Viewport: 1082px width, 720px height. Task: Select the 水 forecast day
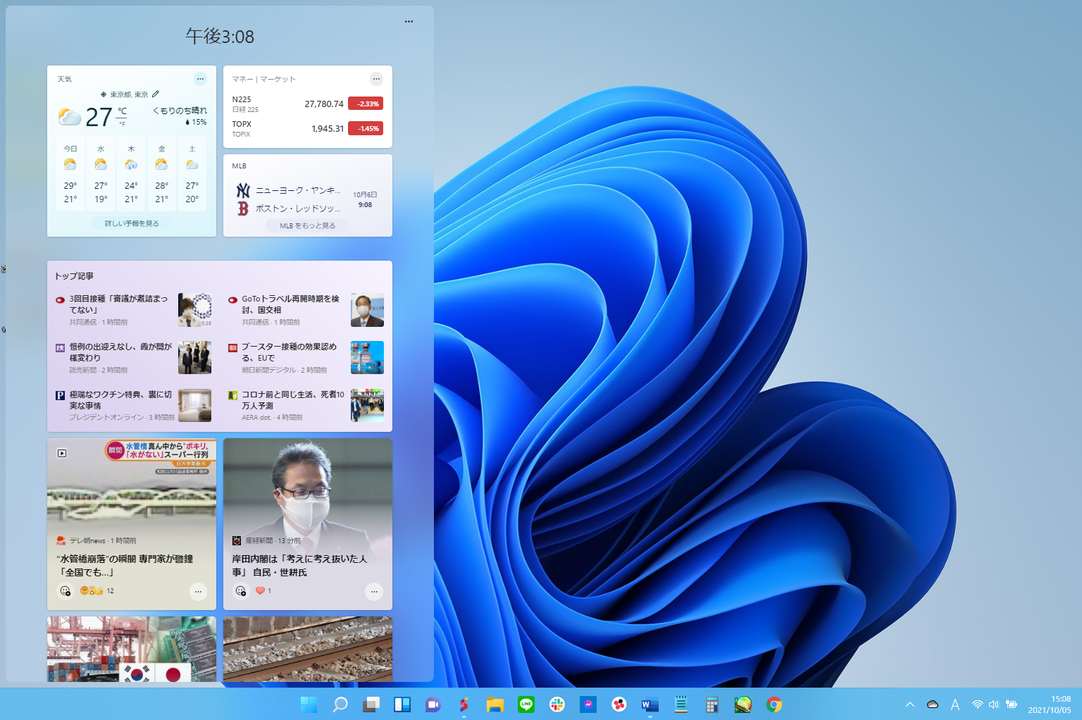point(101,173)
